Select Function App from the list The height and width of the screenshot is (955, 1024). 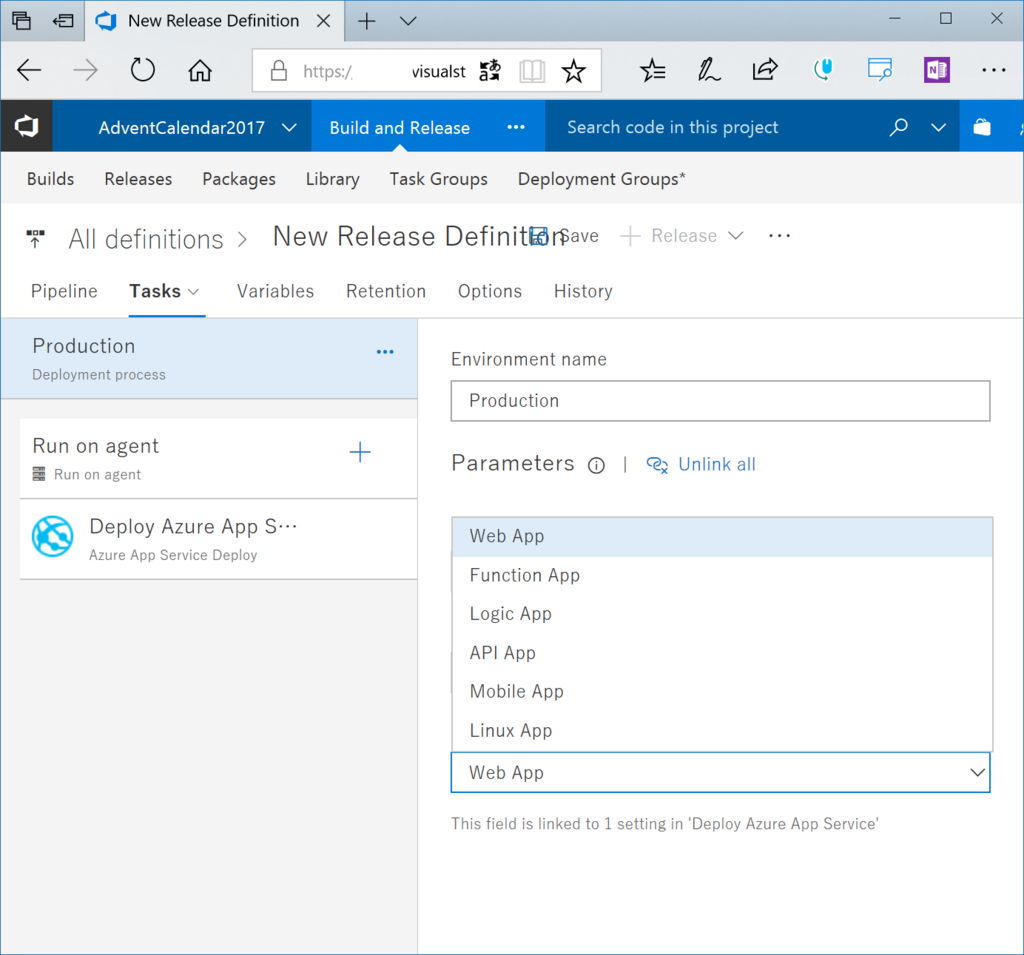[722, 575]
